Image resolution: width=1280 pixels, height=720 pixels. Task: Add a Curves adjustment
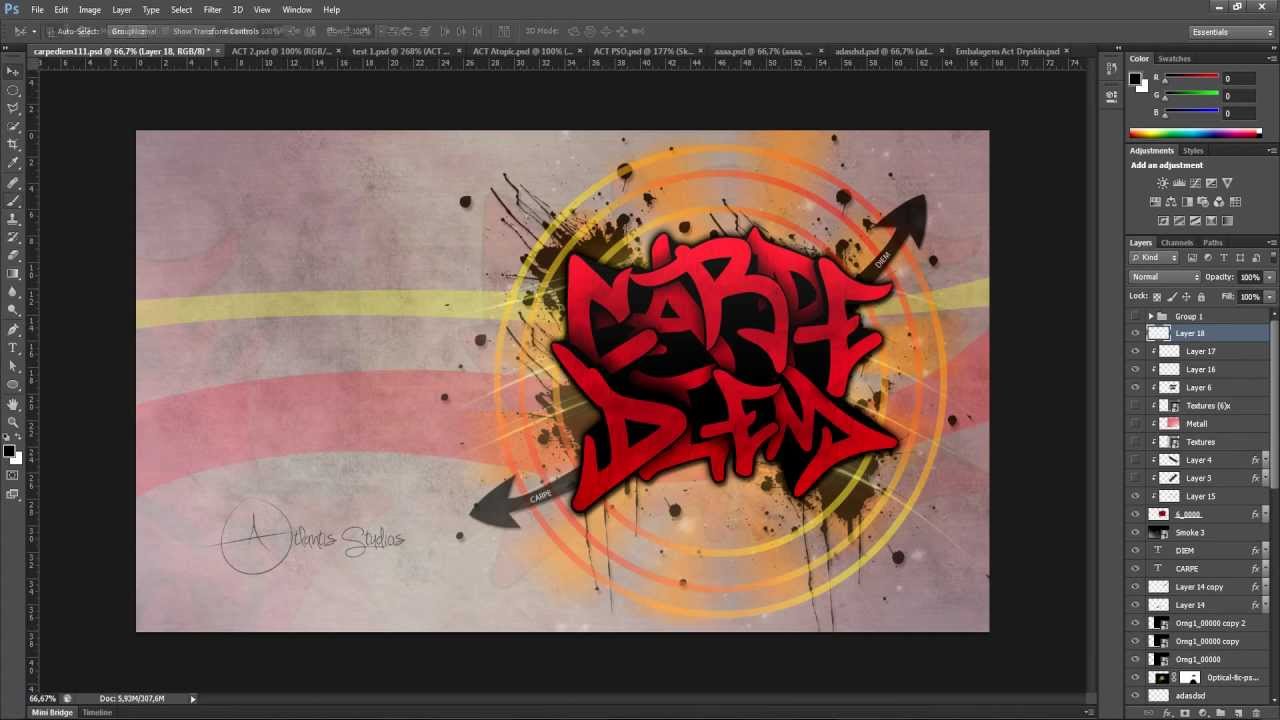1195,183
